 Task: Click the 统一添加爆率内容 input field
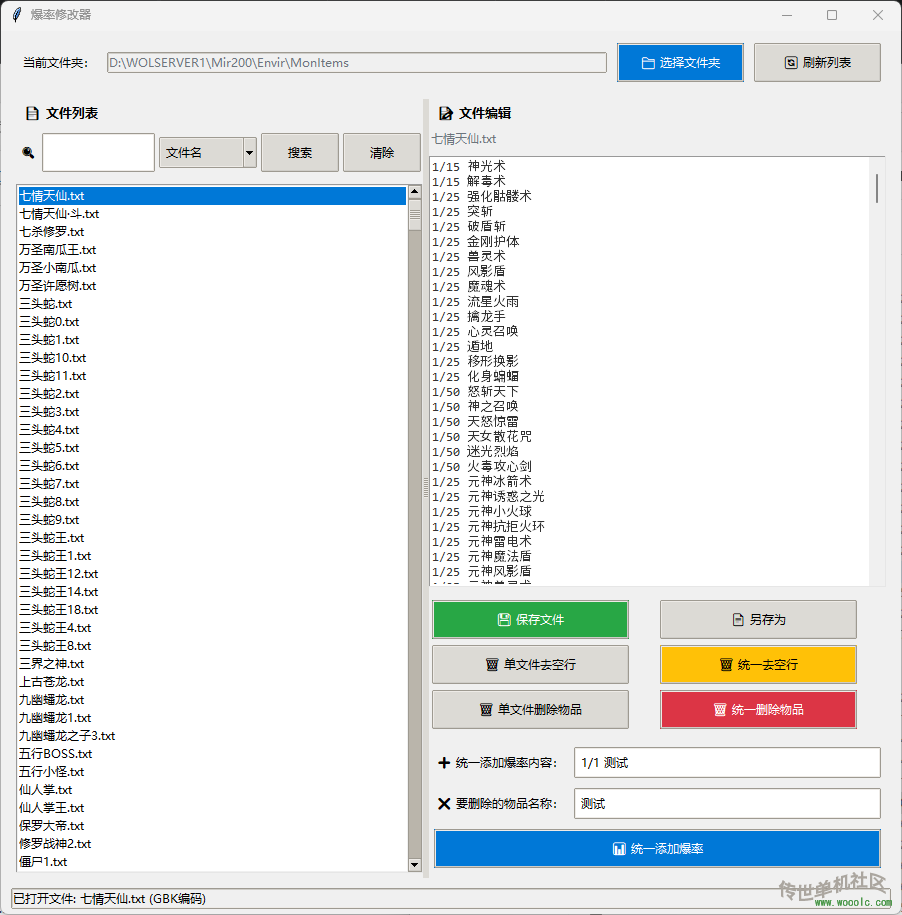pyautogui.click(x=727, y=763)
